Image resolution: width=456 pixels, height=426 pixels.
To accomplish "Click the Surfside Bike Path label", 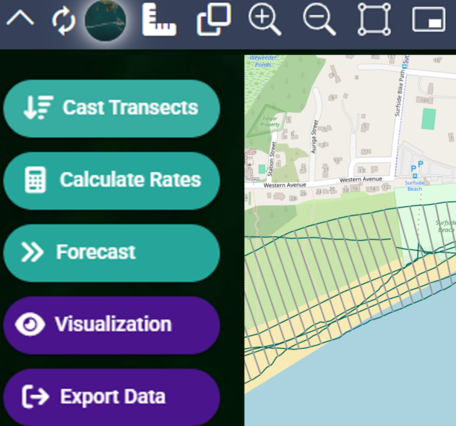I will (x=400, y=93).
